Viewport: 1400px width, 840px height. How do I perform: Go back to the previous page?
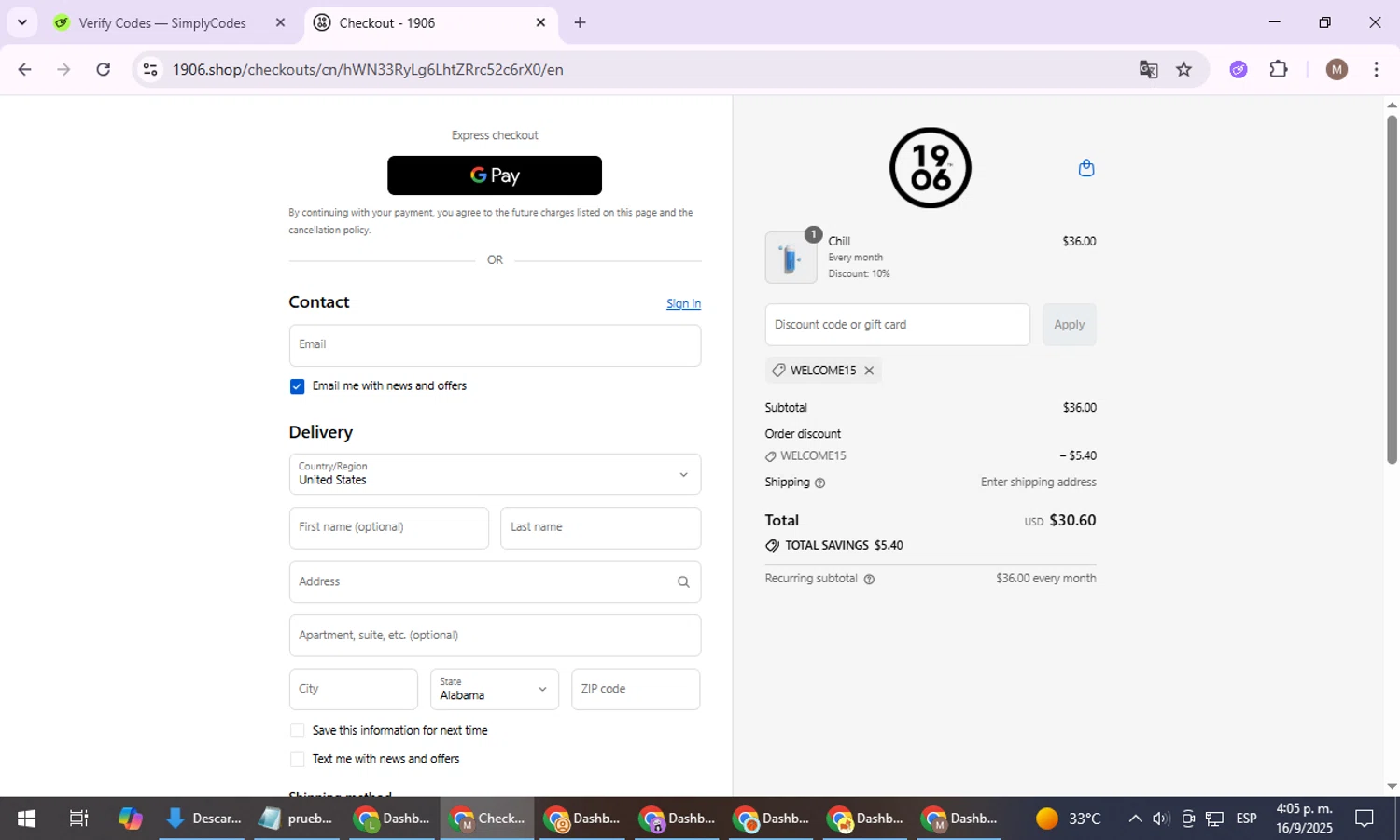(25, 69)
